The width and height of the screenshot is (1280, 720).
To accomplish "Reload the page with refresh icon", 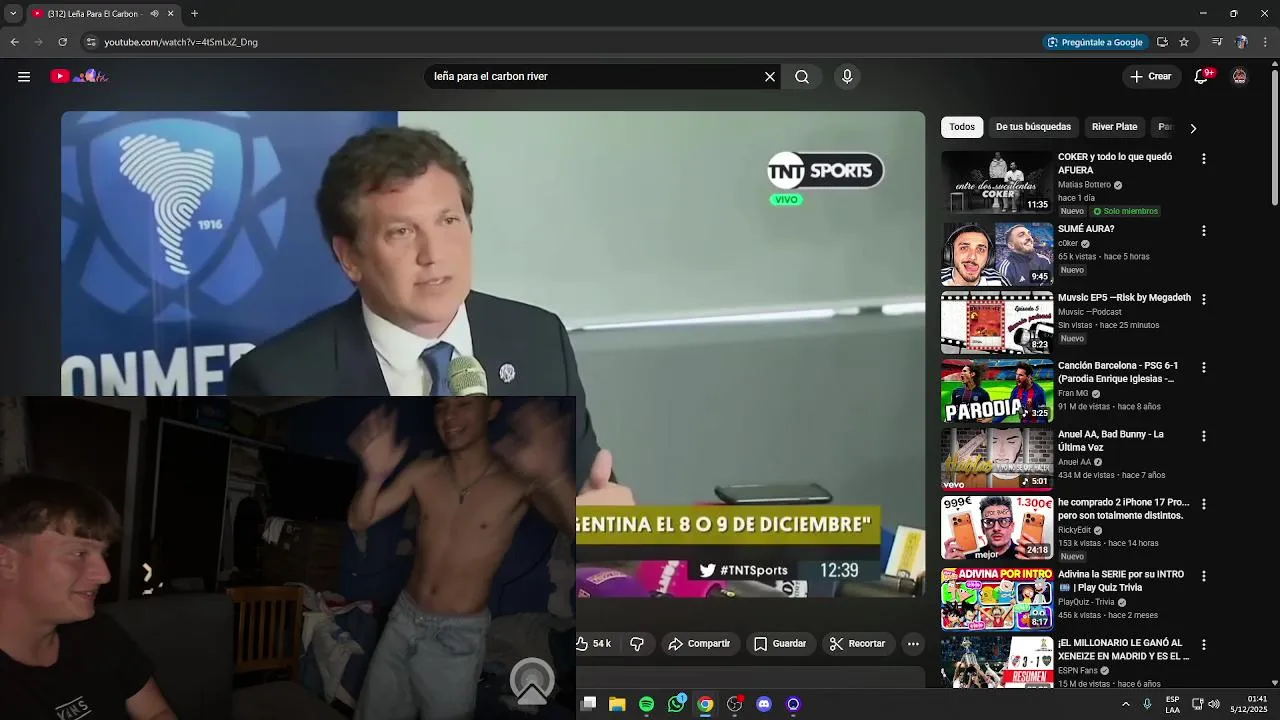I will click(62, 42).
